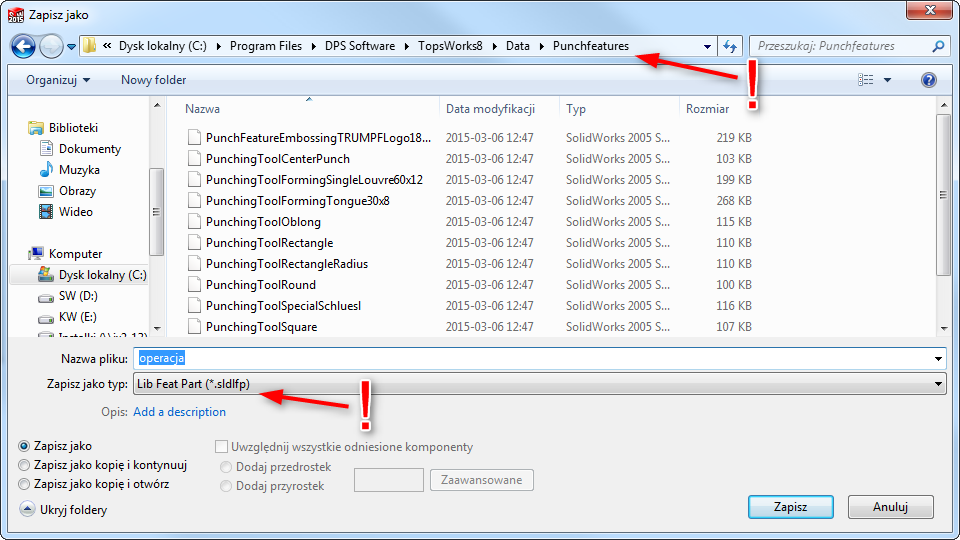Select the Muzyka library icon
Image resolution: width=960 pixels, height=540 pixels.
[x=46, y=170]
